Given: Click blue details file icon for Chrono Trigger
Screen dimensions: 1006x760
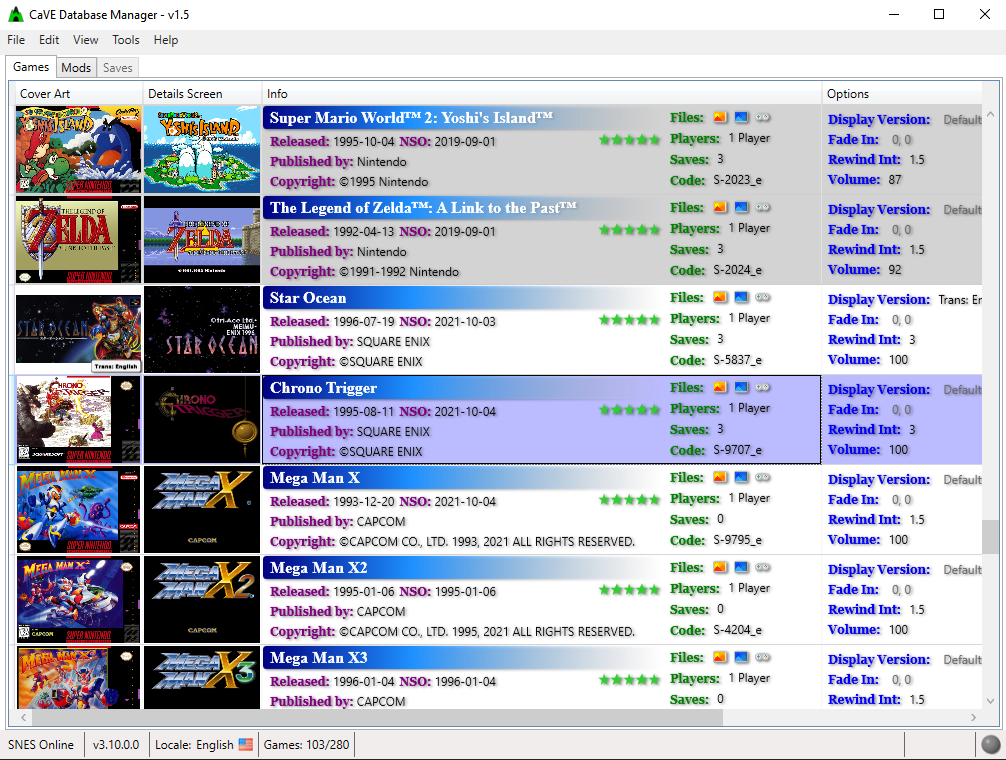Looking at the screenshot, I should pos(741,387).
